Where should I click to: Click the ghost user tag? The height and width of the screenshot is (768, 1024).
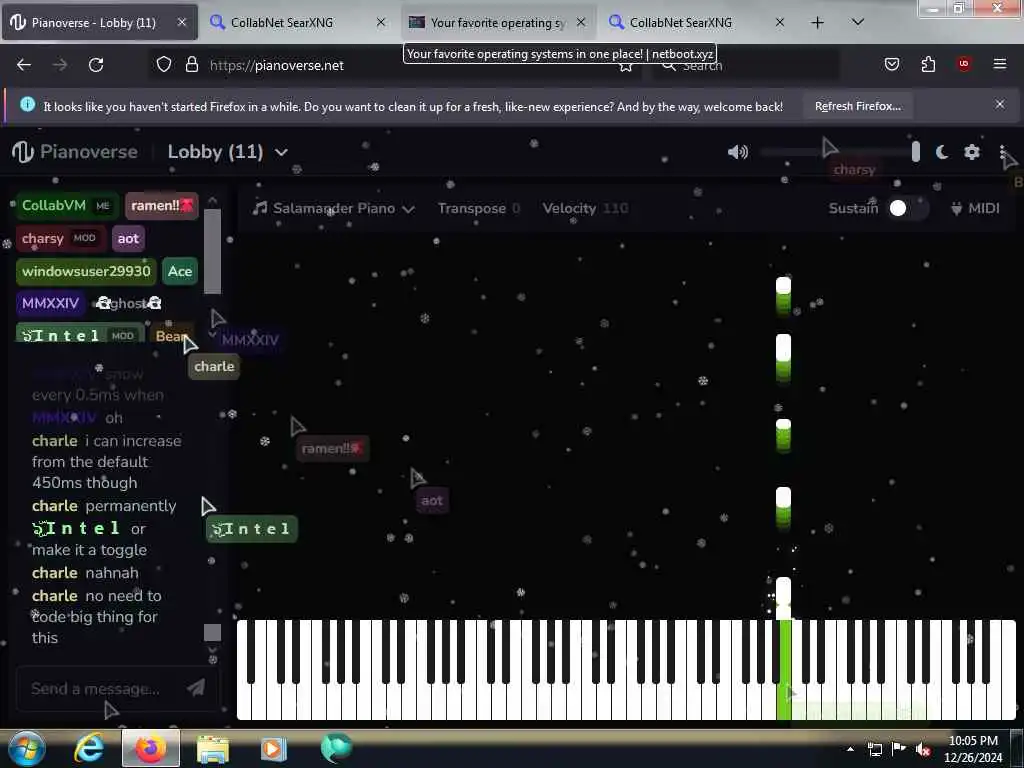click(129, 303)
